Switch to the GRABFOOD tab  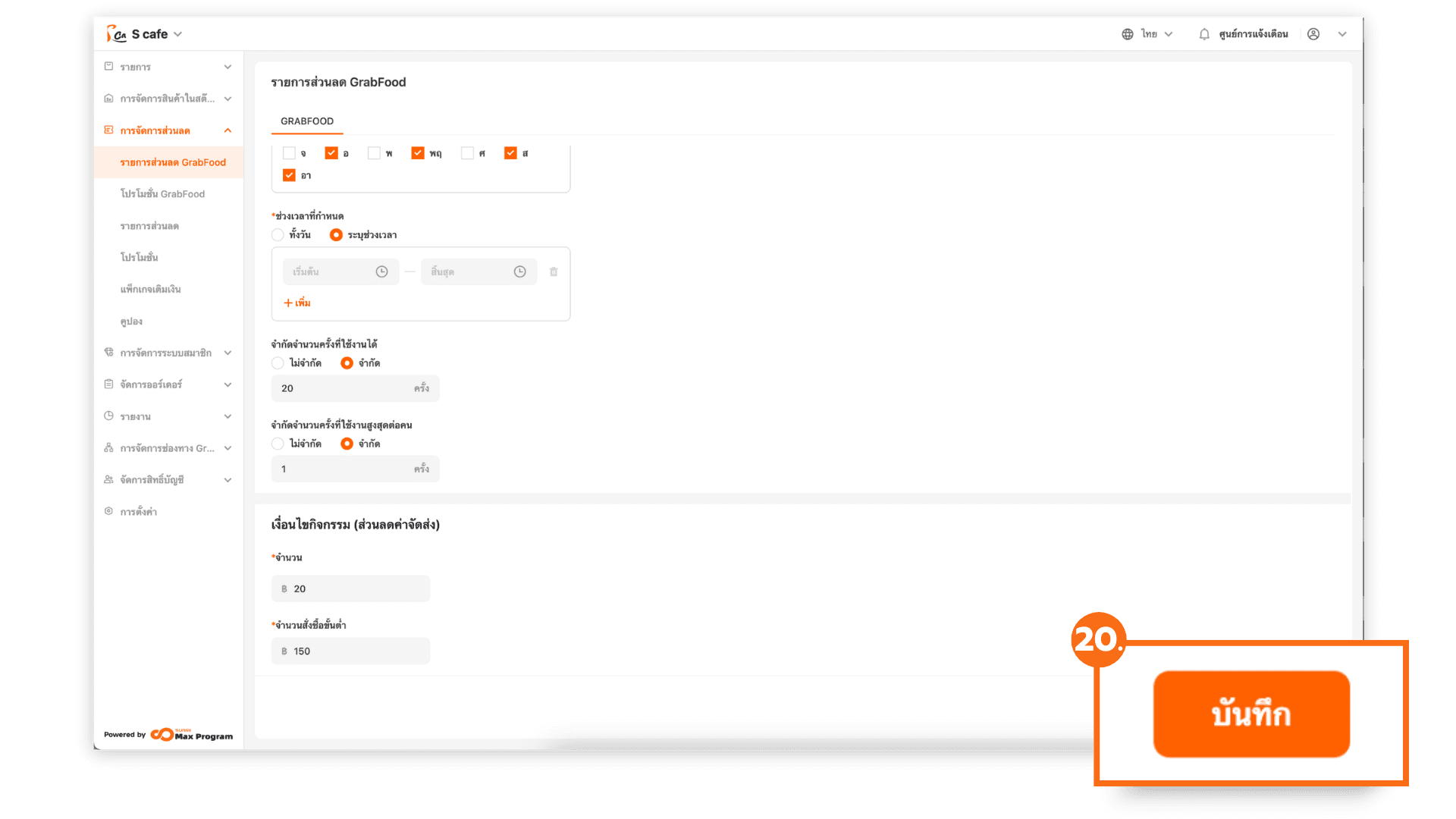tap(307, 121)
